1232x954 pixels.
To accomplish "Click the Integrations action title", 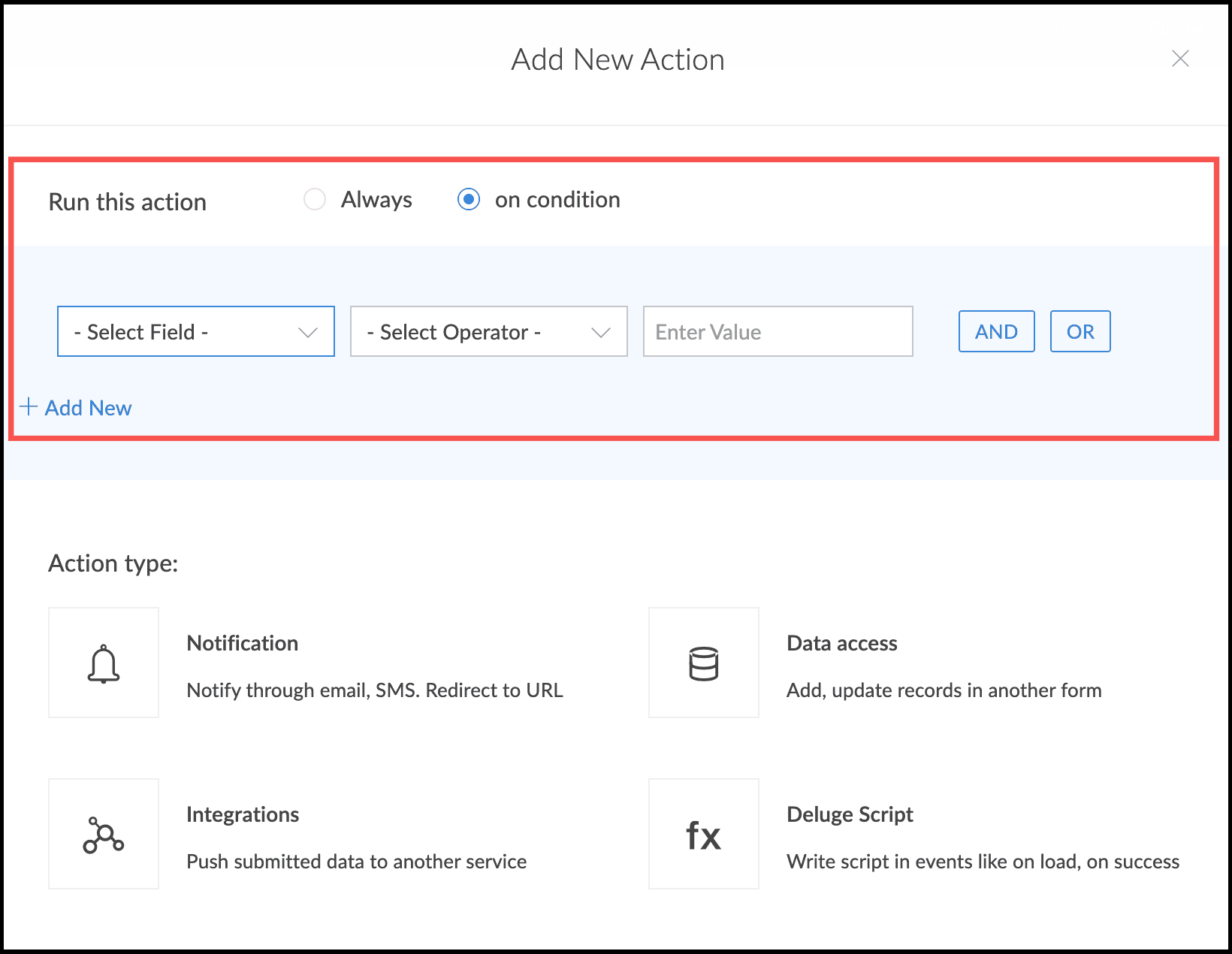I will tap(242, 815).
